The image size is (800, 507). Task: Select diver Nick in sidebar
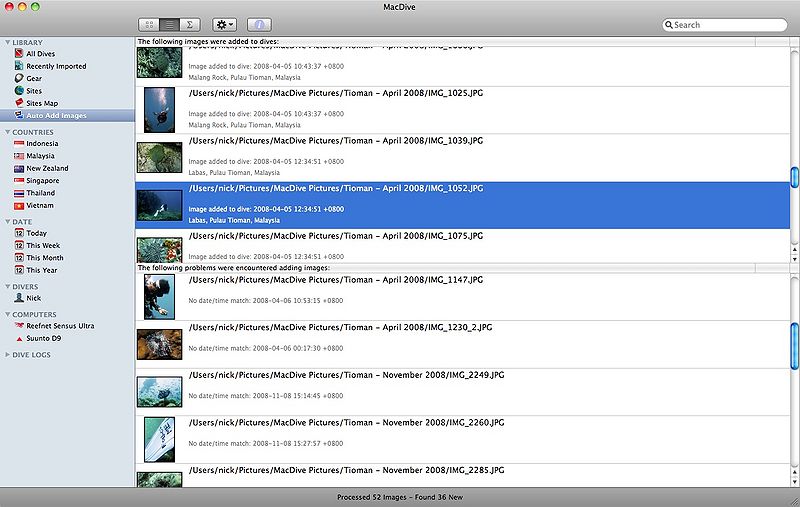[x=33, y=298]
